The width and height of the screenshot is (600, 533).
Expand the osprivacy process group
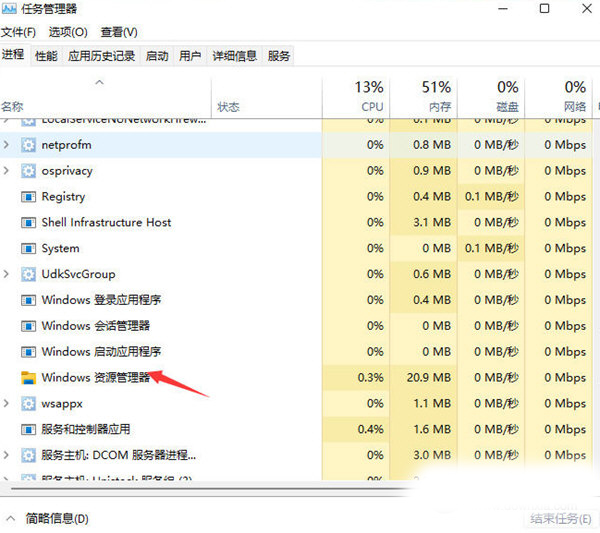(x=6, y=170)
